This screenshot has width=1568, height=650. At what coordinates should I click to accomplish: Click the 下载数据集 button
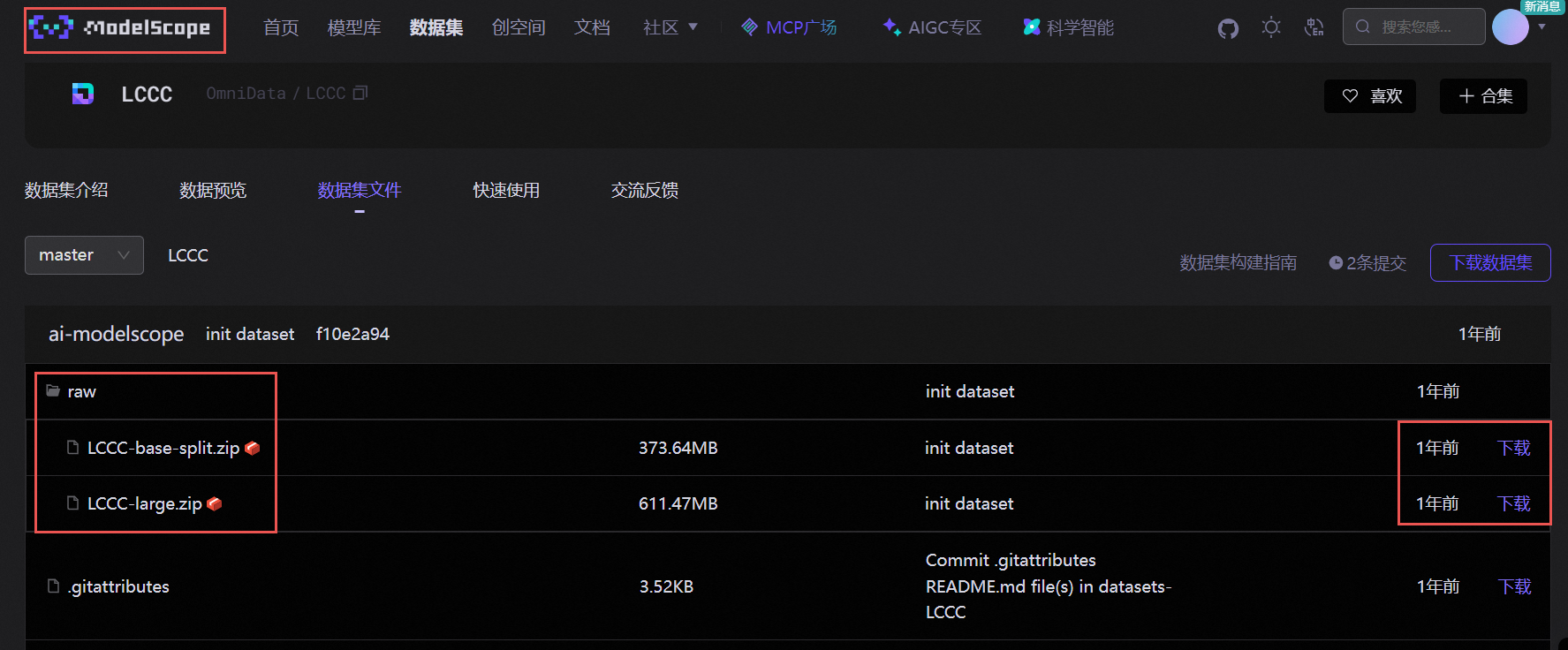[1490, 262]
